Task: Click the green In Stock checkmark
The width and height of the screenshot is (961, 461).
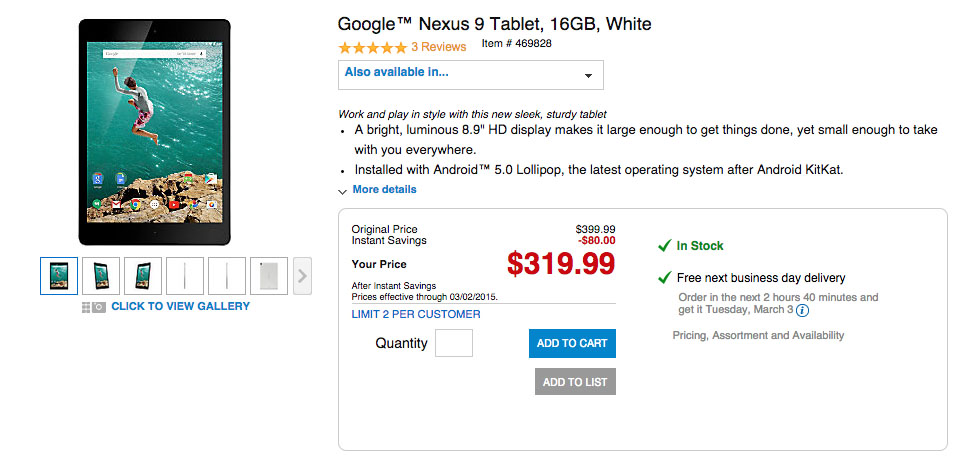Action: 664,246
